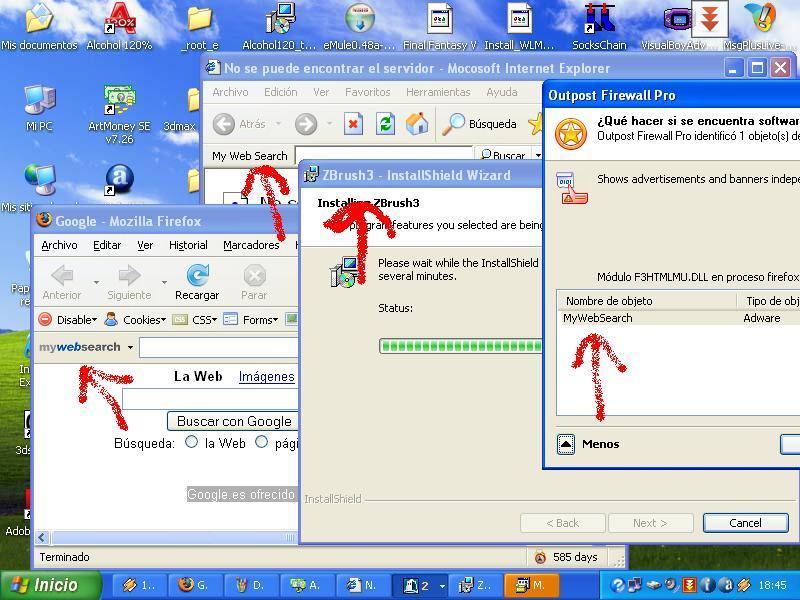Open Editar menu in Firefox
800x600 pixels.
(107, 245)
